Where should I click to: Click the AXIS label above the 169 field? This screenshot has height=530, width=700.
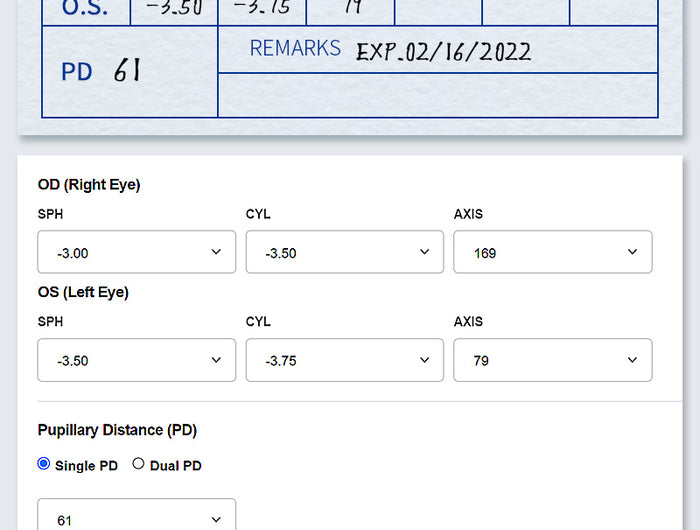coord(468,214)
